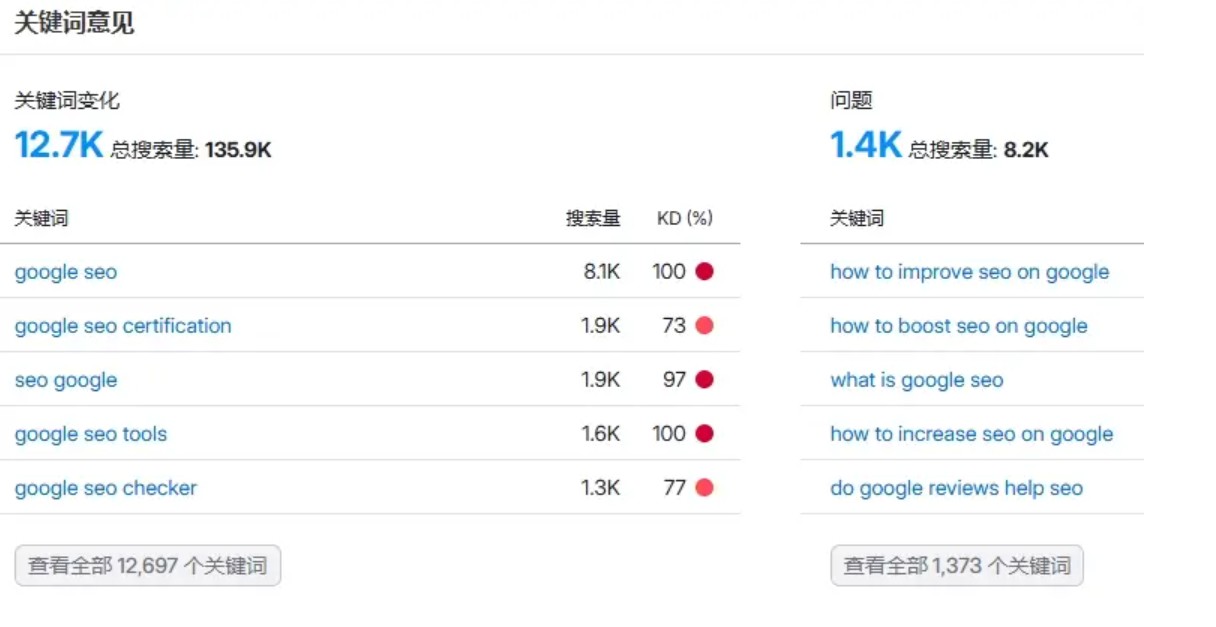
Task: Click the KD dot for 'google seo checker'
Action: coord(704,487)
